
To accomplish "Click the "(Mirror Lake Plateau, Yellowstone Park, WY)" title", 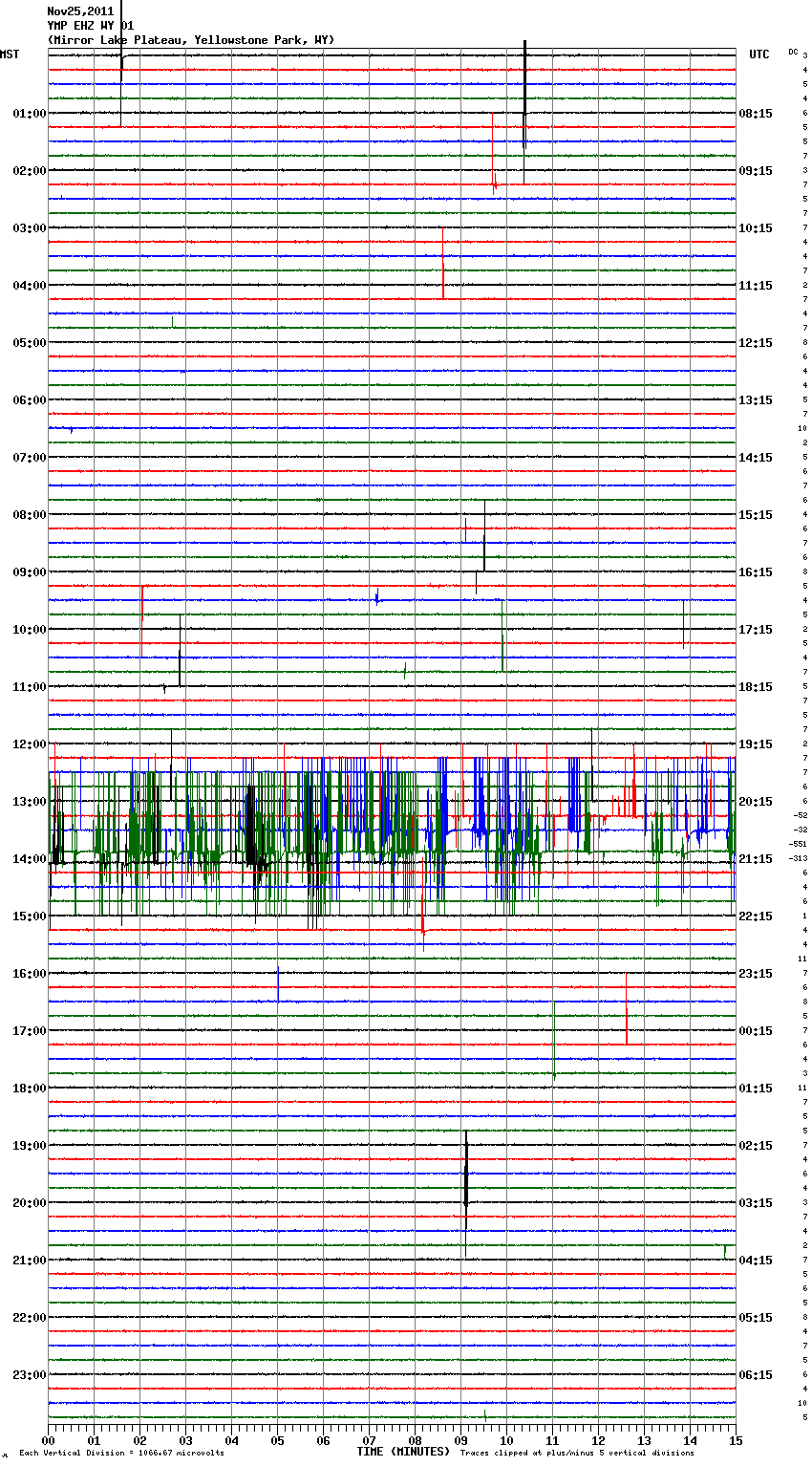I will pyautogui.click(x=191, y=40).
